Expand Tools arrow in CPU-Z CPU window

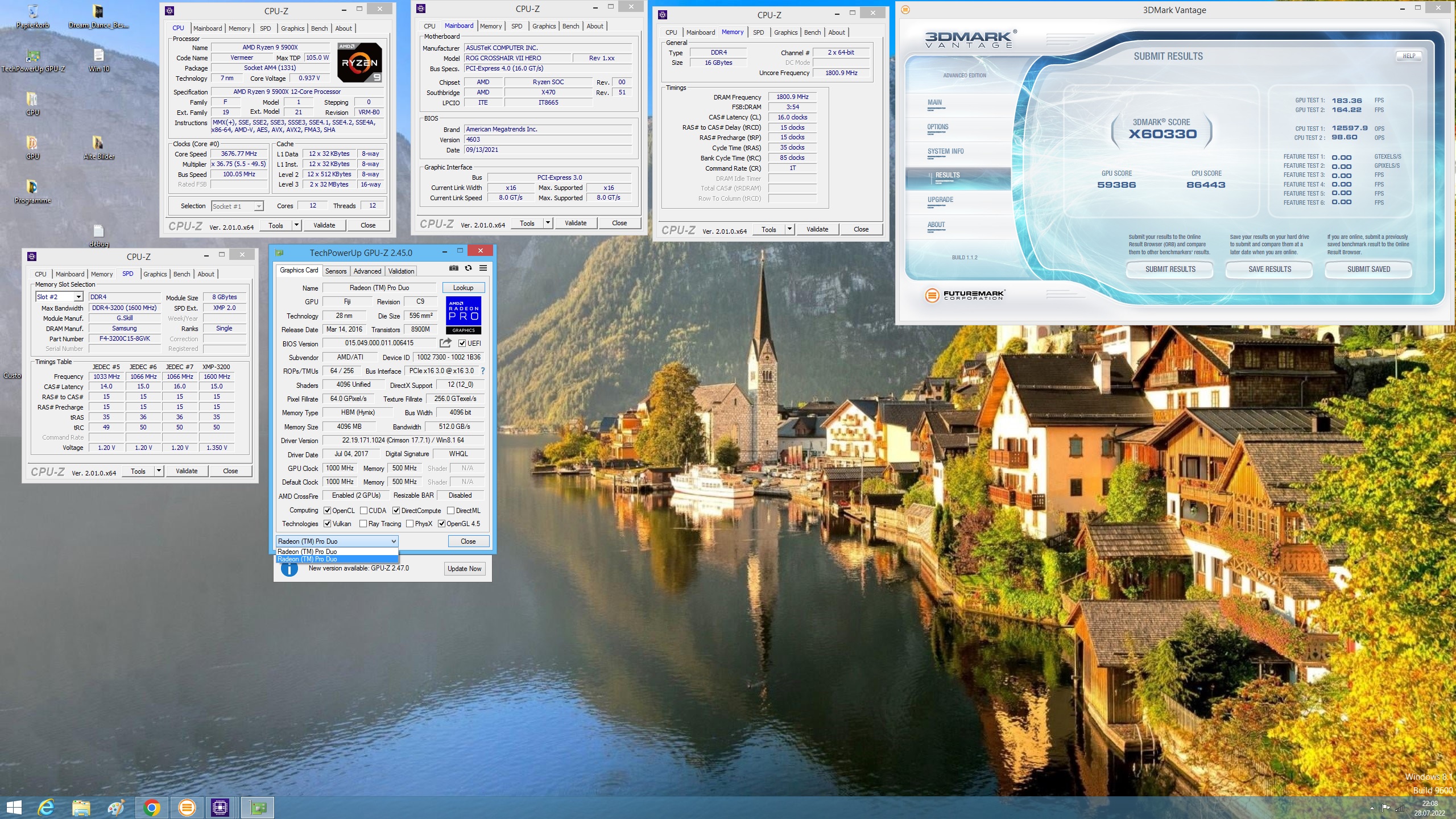tap(296, 225)
